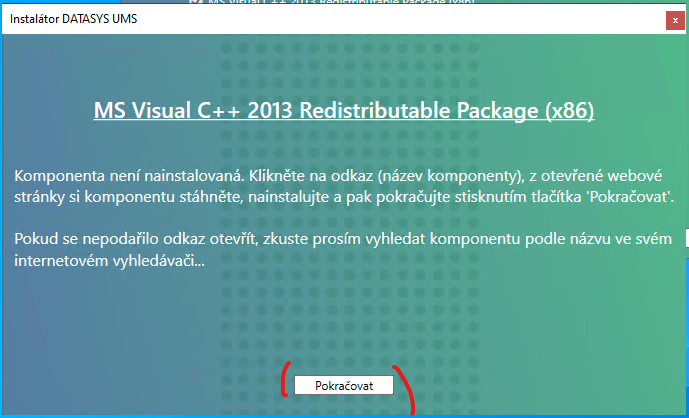The height and width of the screenshot is (418, 689).
Task: Click the '(x86)' part of the heading link
Action: pos(570,109)
